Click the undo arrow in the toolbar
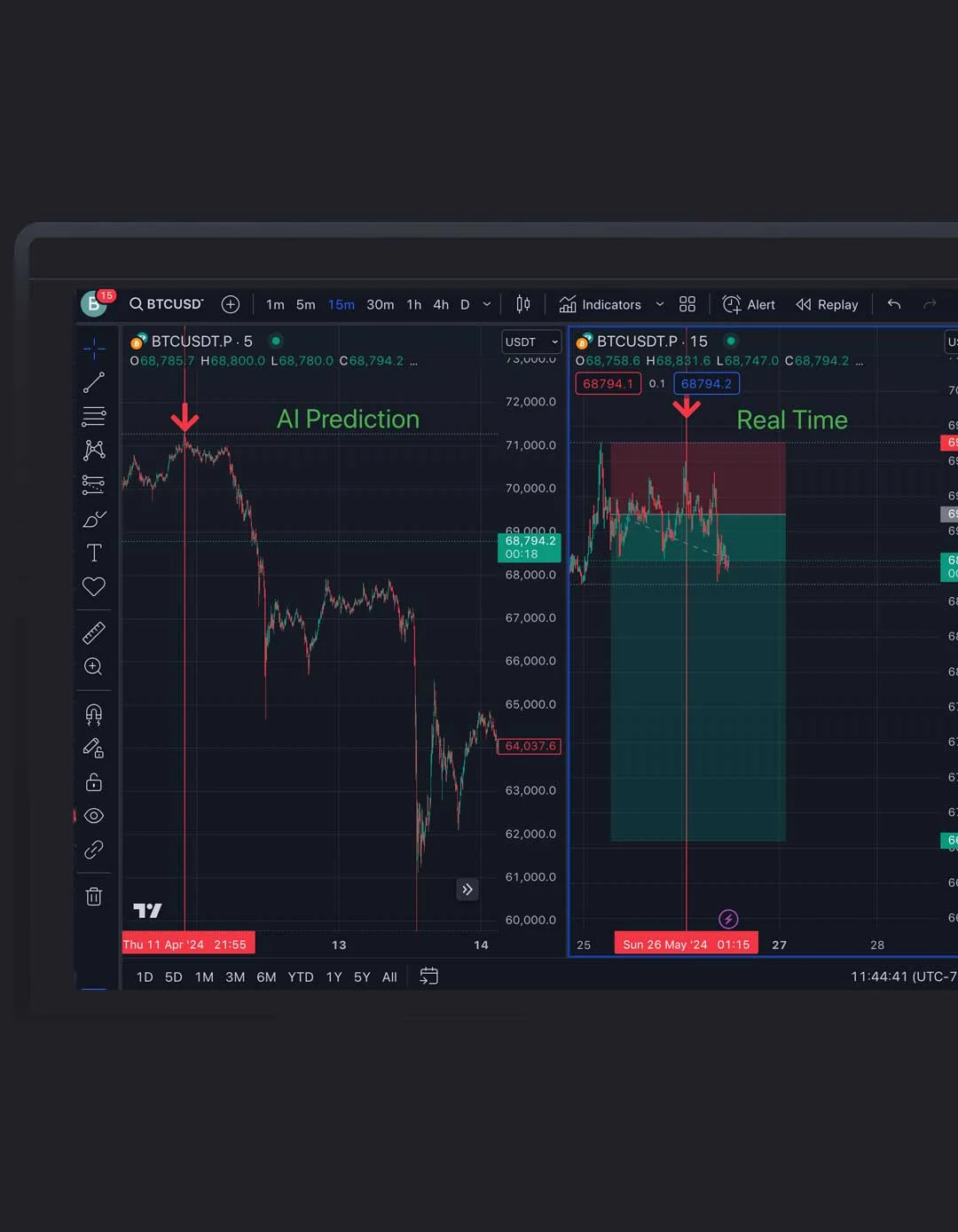Viewport: 958px width, 1232px height. (x=893, y=304)
